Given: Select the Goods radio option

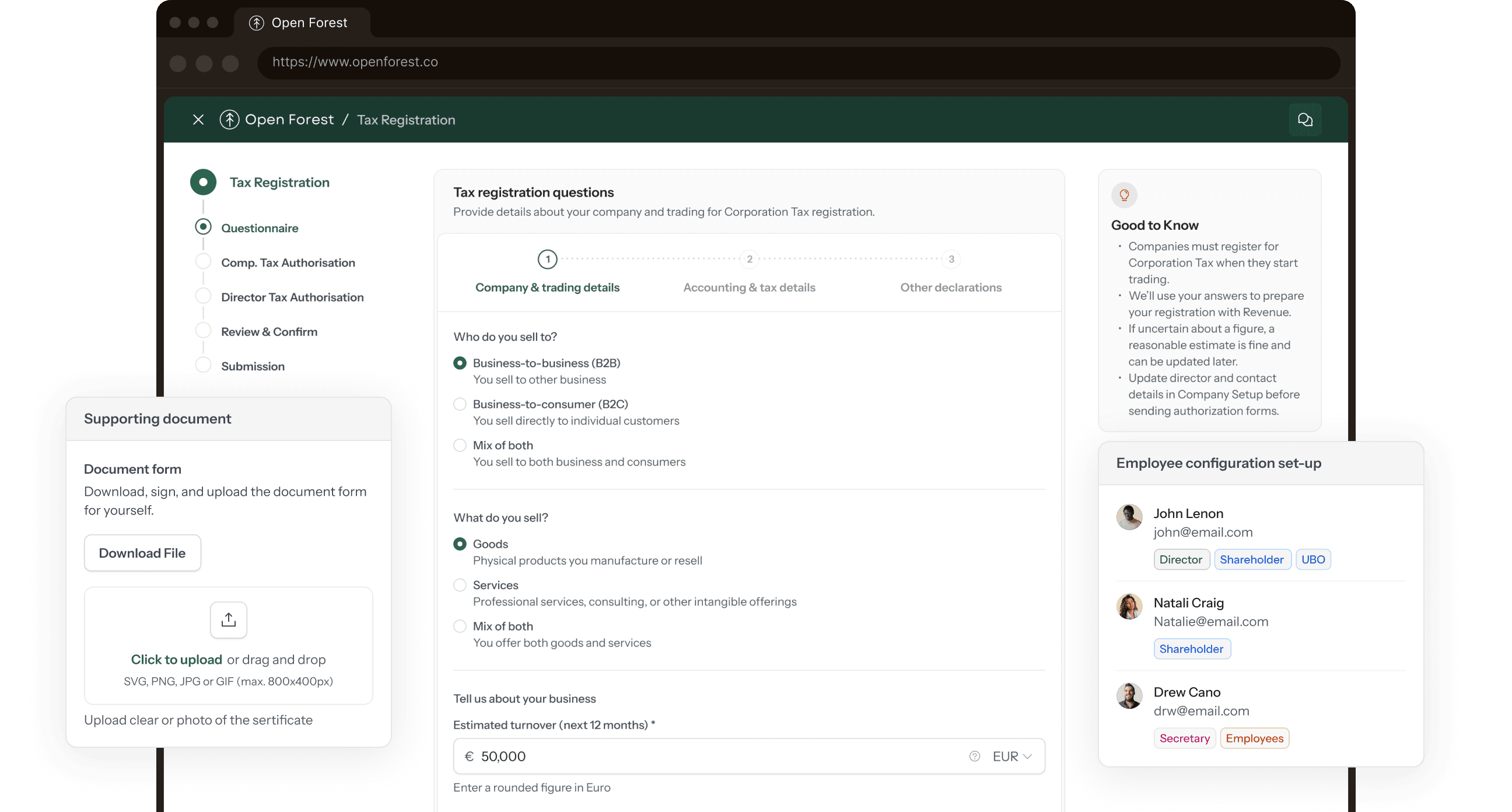Looking at the screenshot, I should 460,544.
